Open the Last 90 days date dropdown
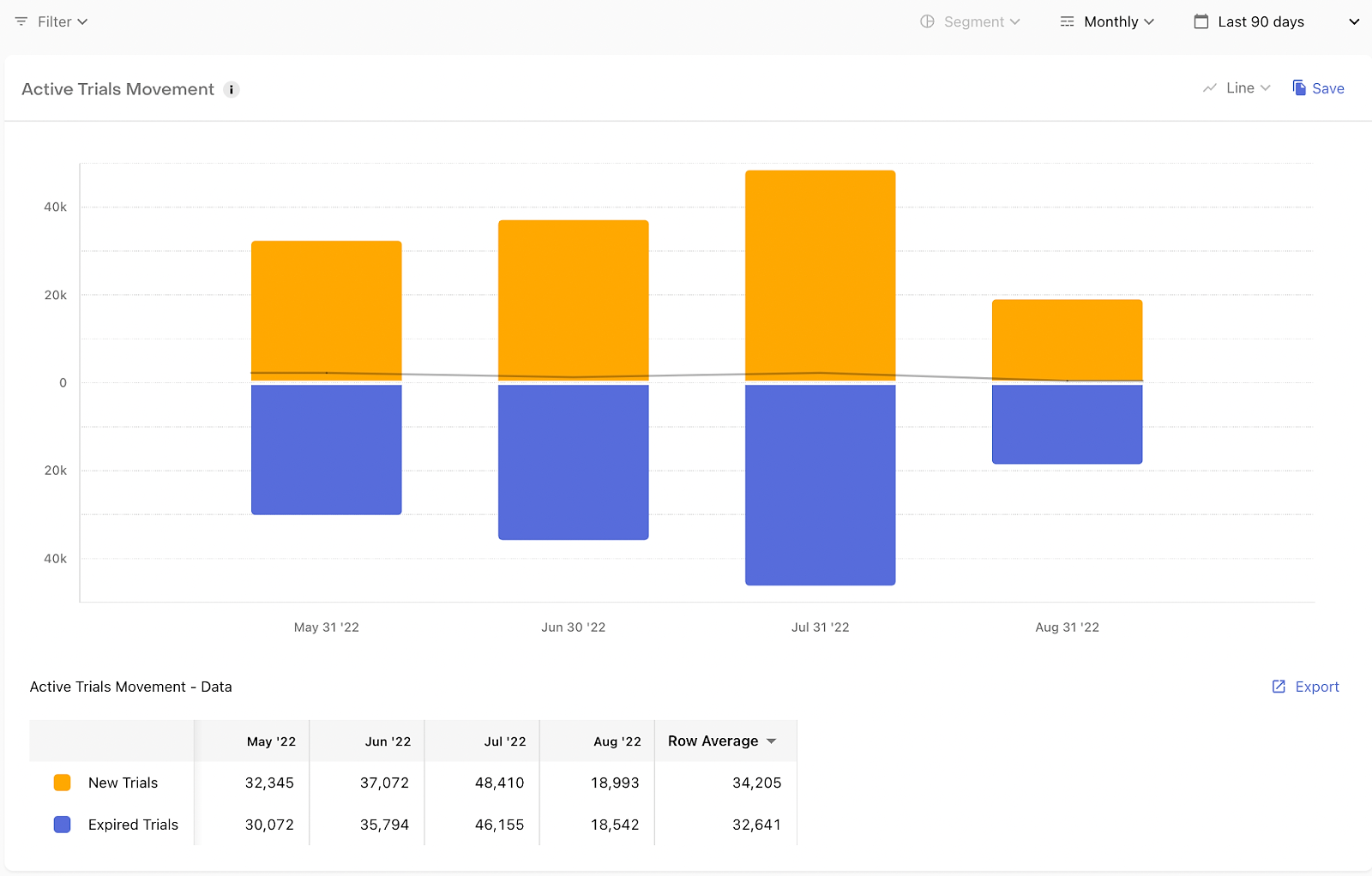 click(x=1277, y=21)
